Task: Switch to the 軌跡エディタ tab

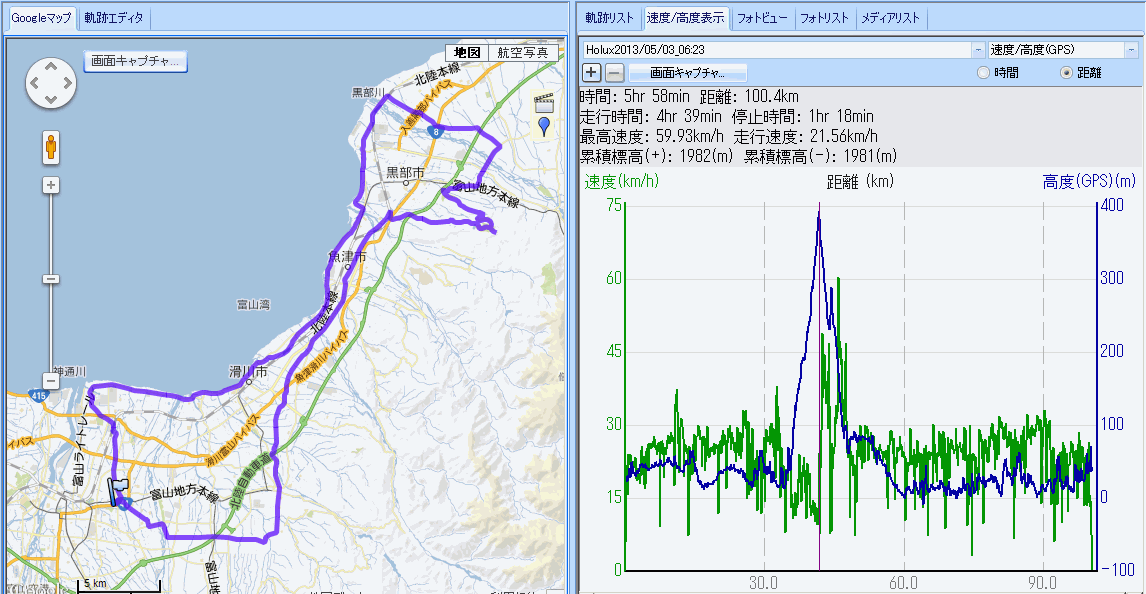Action: click(x=114, y=18)
